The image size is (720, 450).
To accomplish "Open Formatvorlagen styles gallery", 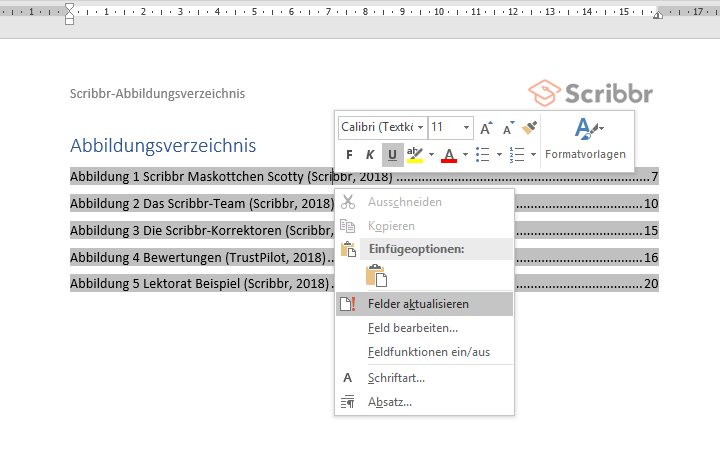I will point(585,139).
